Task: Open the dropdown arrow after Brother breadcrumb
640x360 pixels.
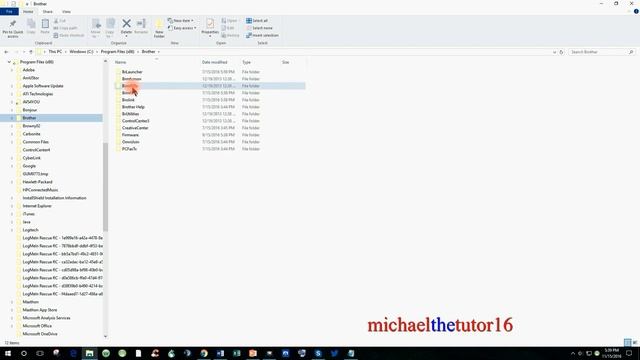Action: [x=159, y=52]
